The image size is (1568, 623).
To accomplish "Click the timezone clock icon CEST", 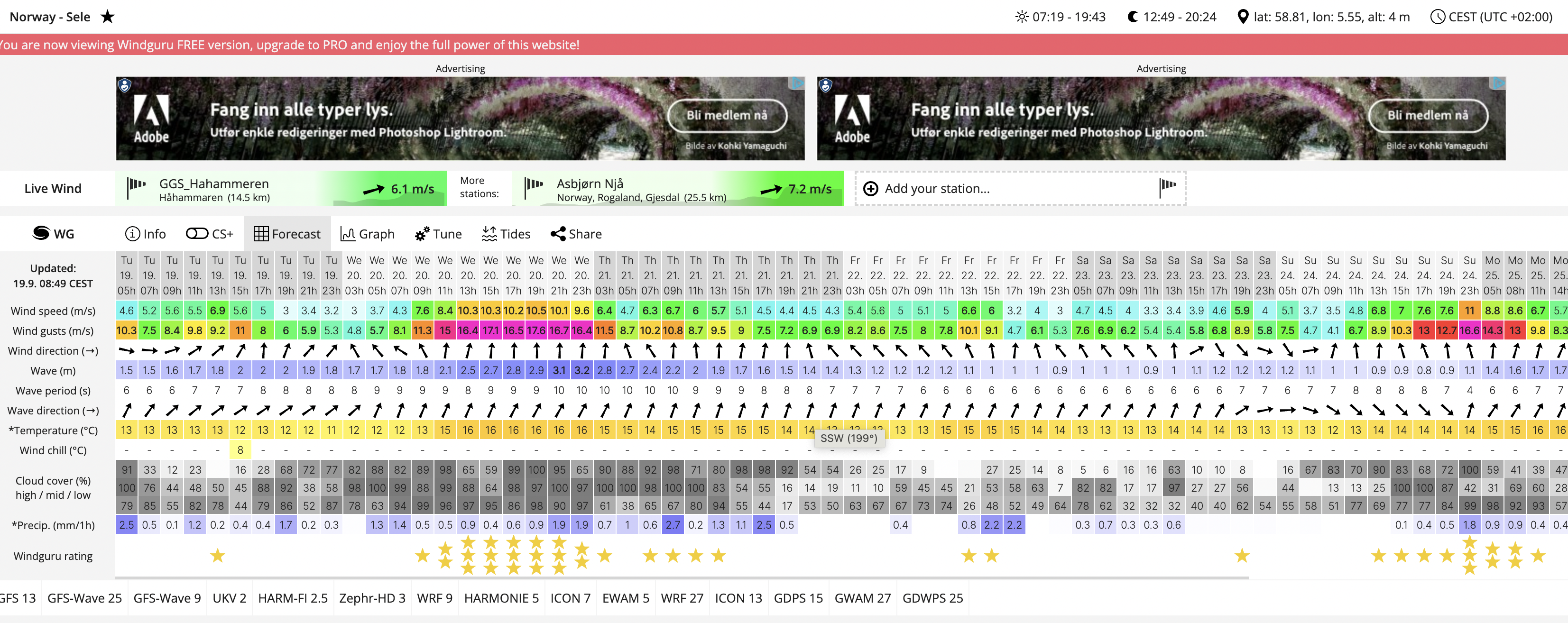I will [x=1437, y=17].
